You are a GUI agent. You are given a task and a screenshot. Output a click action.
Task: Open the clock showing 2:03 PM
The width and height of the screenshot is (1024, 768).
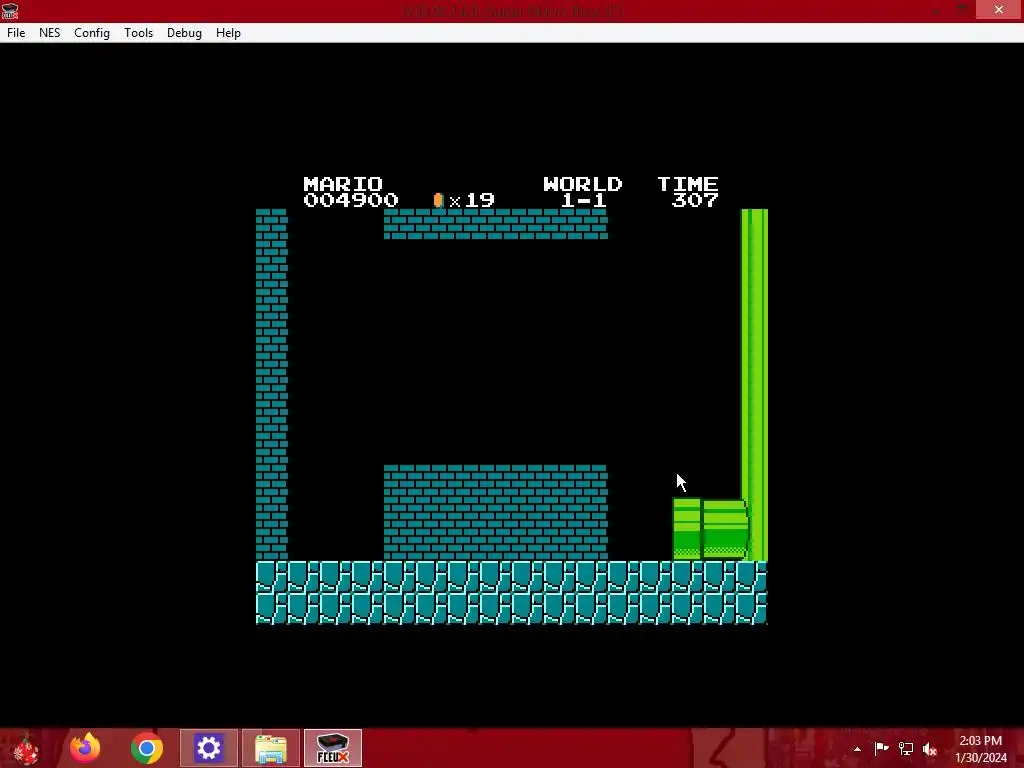(980, 748)
